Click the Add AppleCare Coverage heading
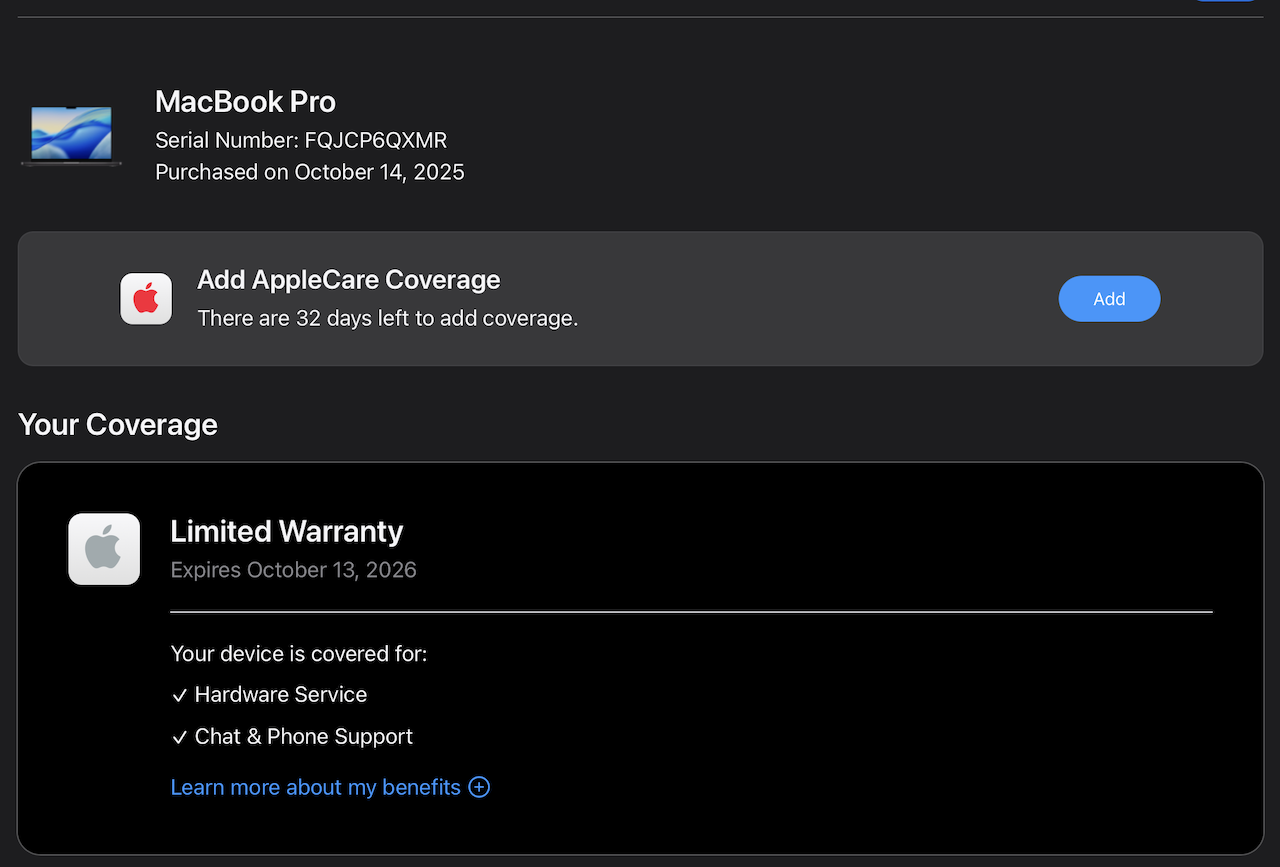This screenshot has height=867, width=1280. tap(348, 280)
